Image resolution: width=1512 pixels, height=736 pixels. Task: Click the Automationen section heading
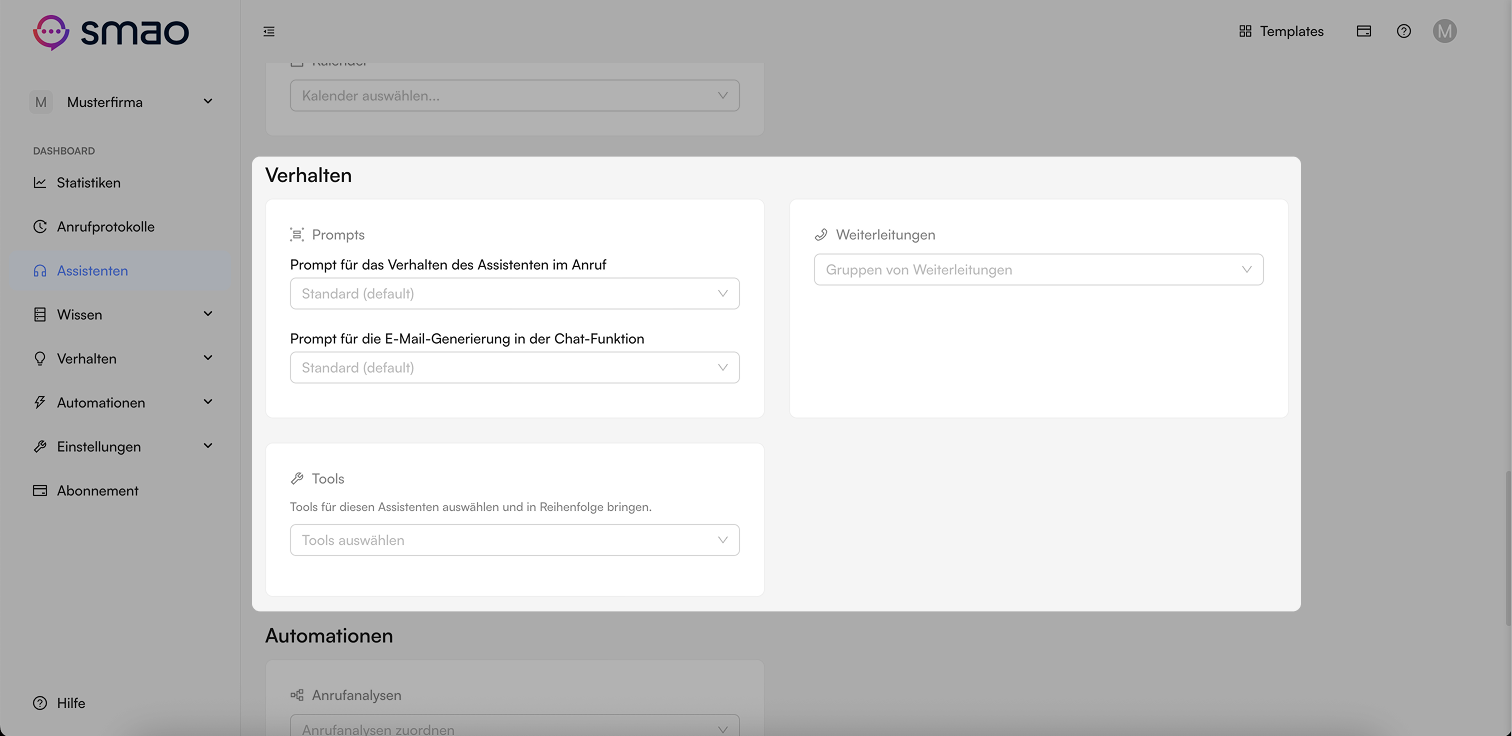point(329,636)
